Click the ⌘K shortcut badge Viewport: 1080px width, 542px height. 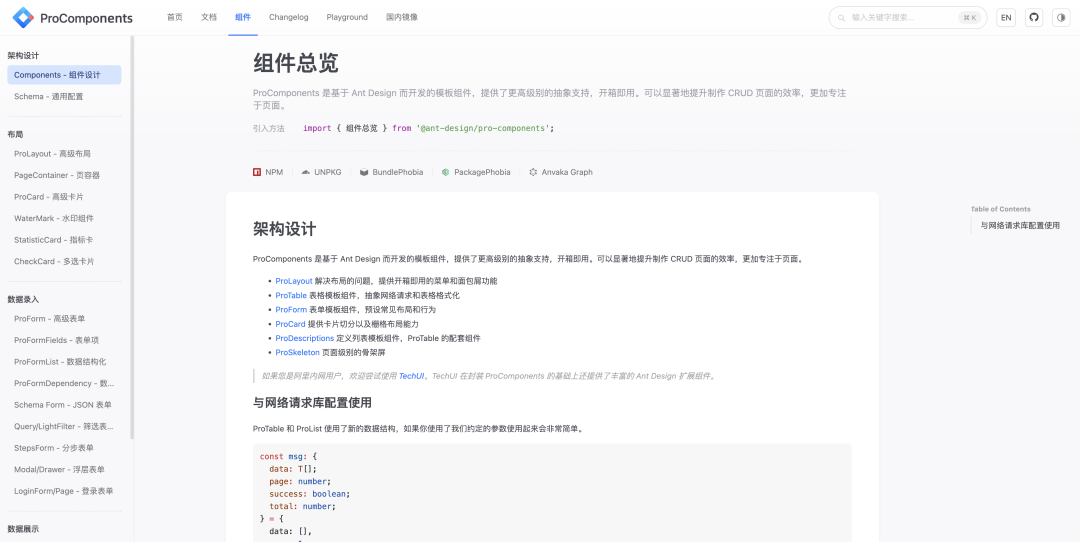(x=970, y=18)
